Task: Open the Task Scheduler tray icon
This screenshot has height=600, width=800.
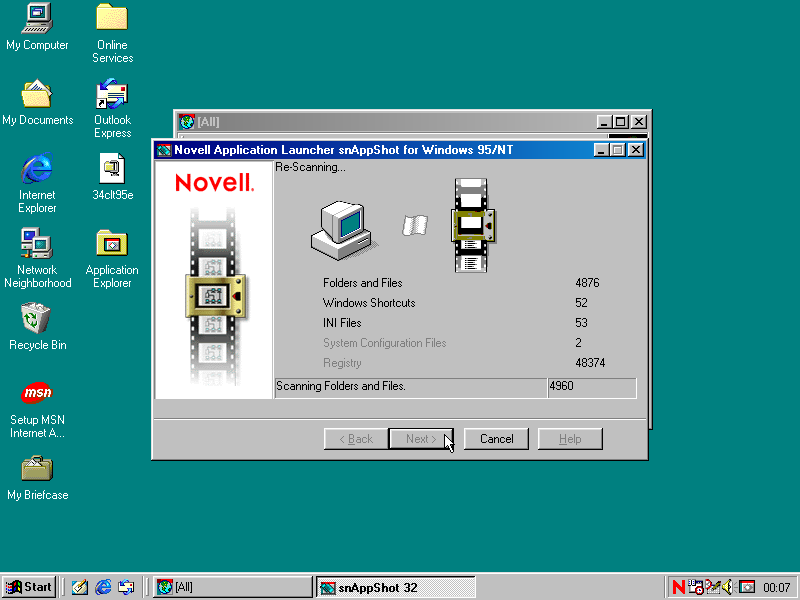Action: pyautogui.click(x=696, y=587)
